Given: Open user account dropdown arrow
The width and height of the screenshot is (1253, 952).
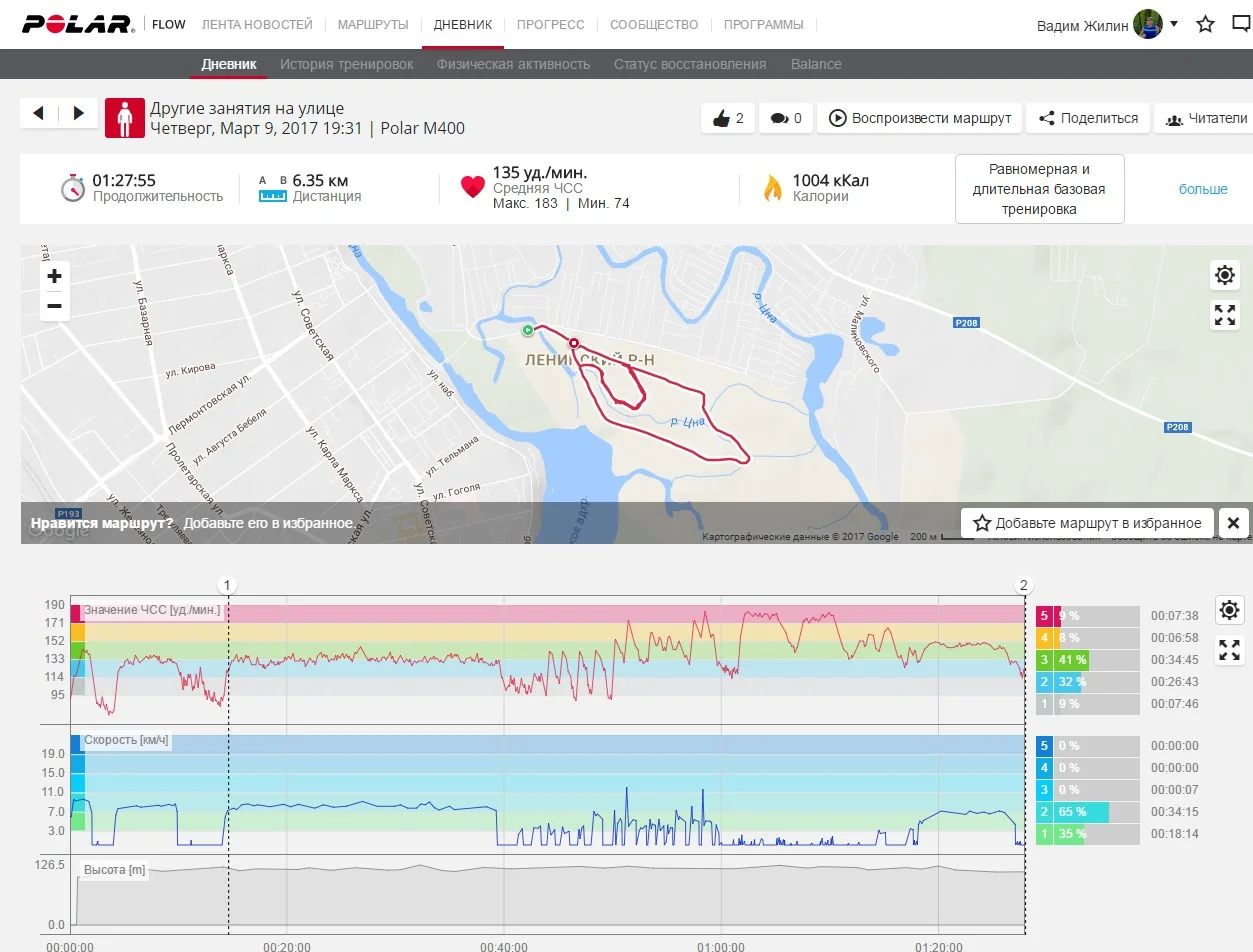Looking at the screenshot, I should [x=1174, y=24].
